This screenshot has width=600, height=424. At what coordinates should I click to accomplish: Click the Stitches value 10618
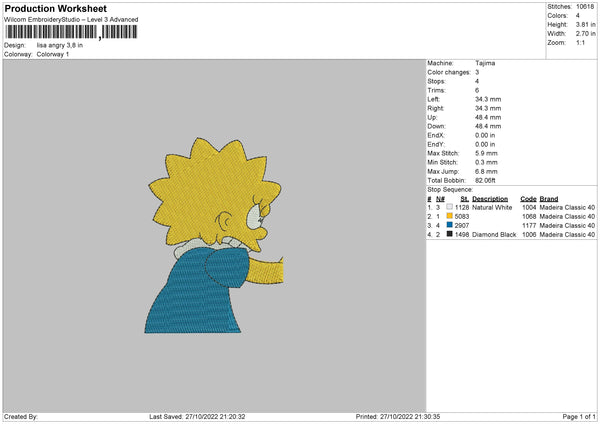585,7
